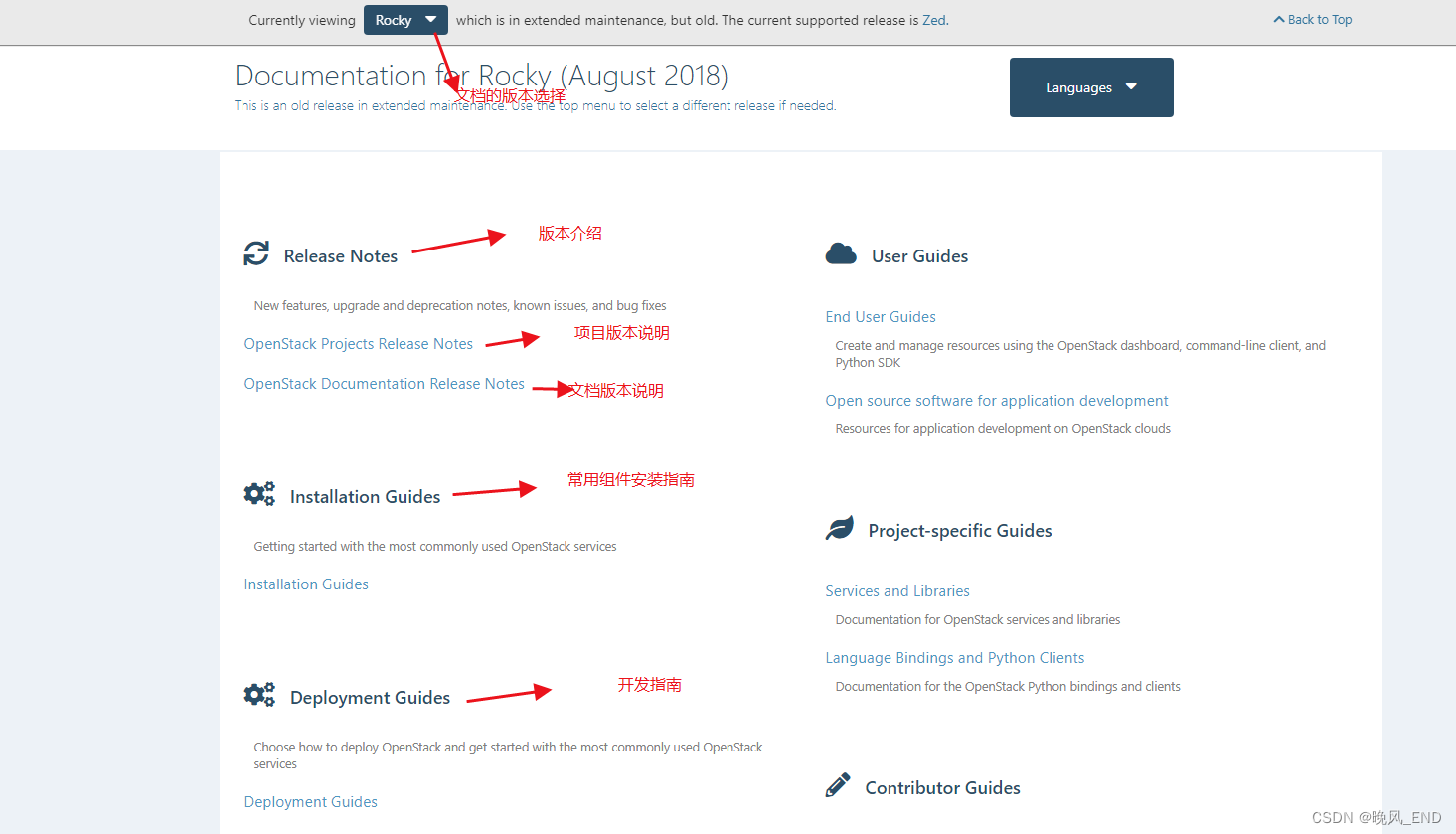Click the User Guides cloud icon
The height and width of the screenshot is (834, 1456).
coord(841,253)
